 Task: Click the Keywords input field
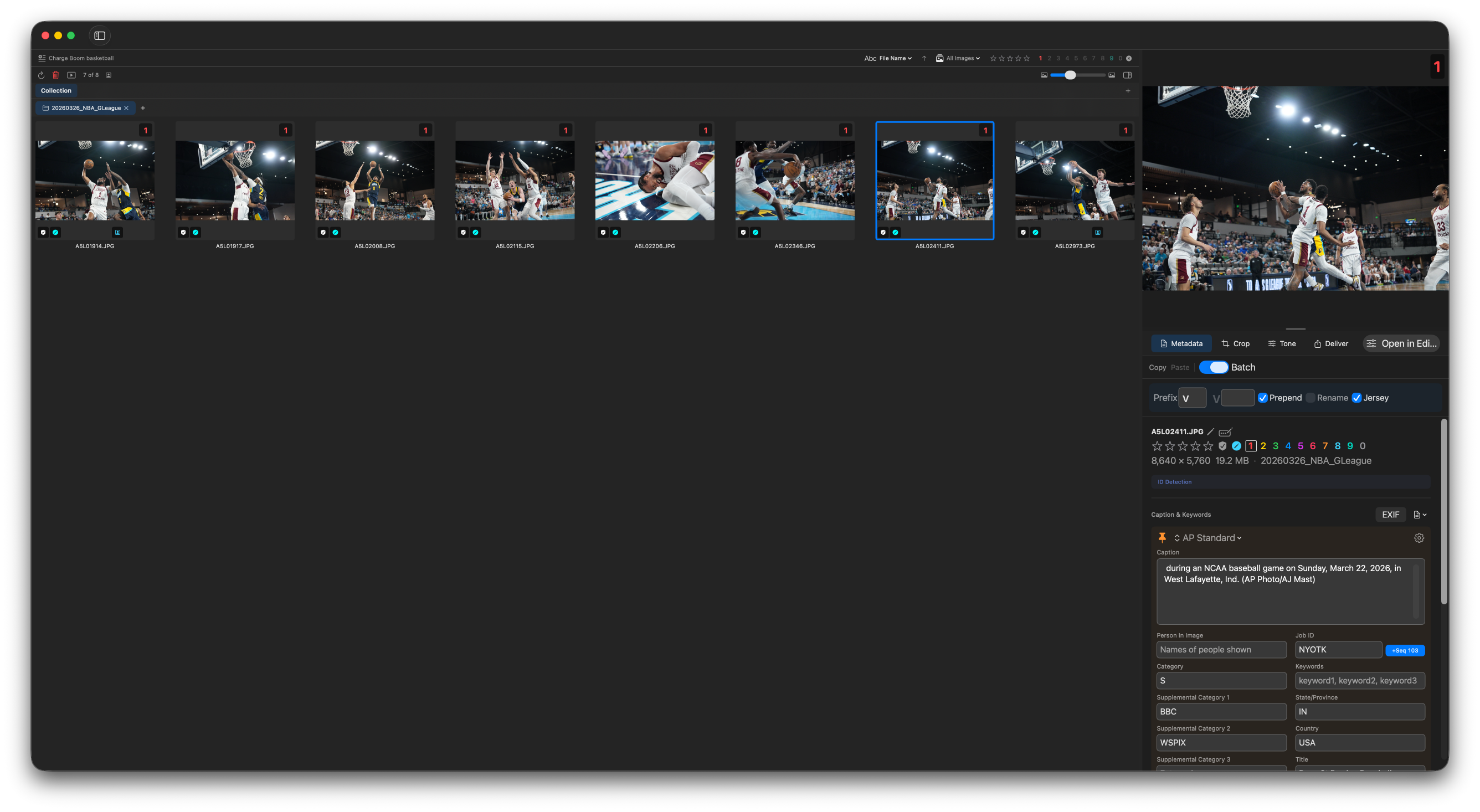1359,680
